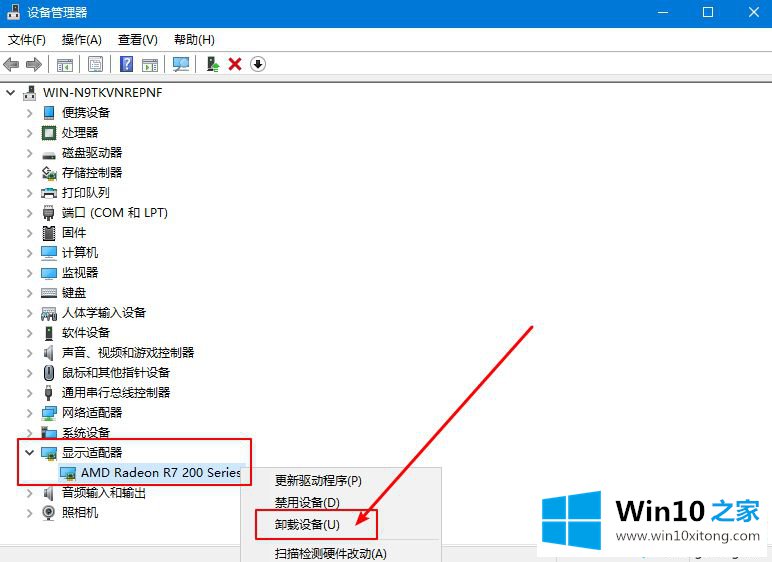772x562 pixels.
Task: Click the scan for hardware changes monitor icon
Action: point(181,64)
